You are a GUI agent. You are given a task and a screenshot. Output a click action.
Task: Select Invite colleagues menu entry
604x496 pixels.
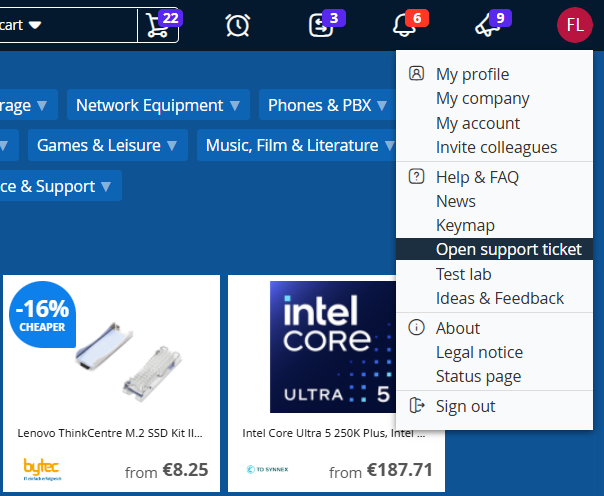pyautogui.click(x=496, y=147)
